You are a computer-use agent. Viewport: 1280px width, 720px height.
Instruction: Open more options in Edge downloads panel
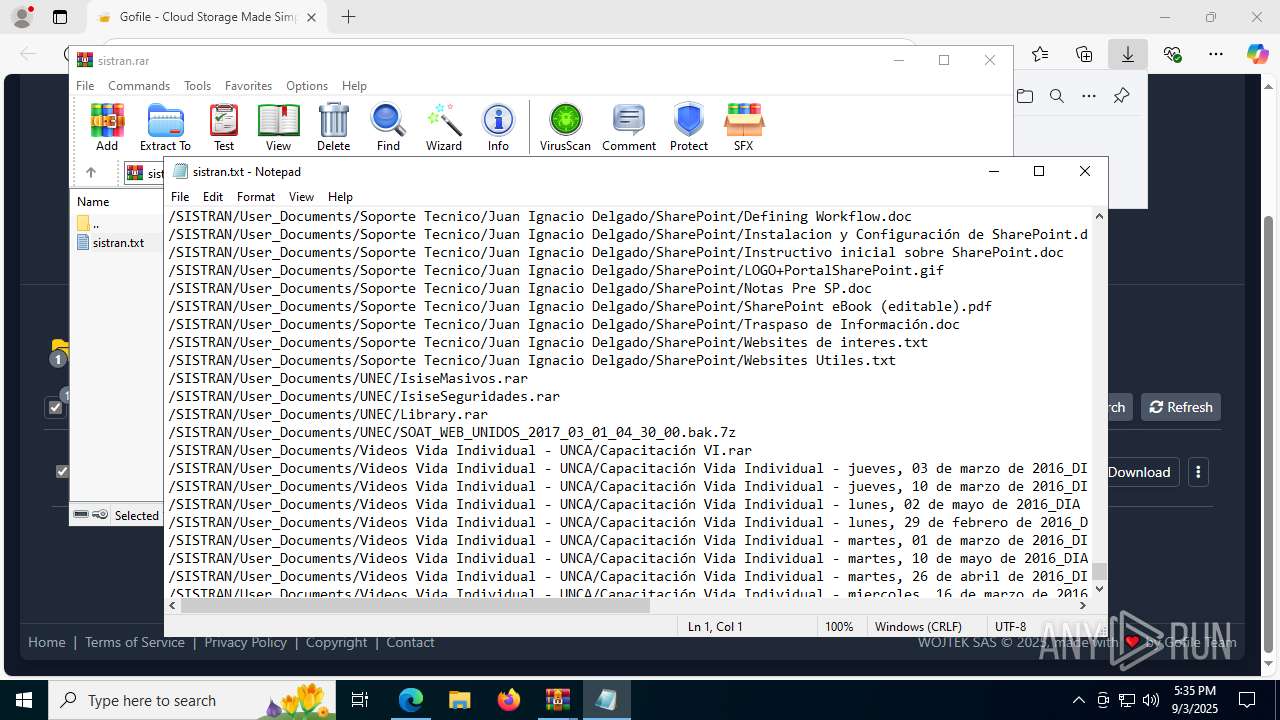click(x=1089, y=96)
